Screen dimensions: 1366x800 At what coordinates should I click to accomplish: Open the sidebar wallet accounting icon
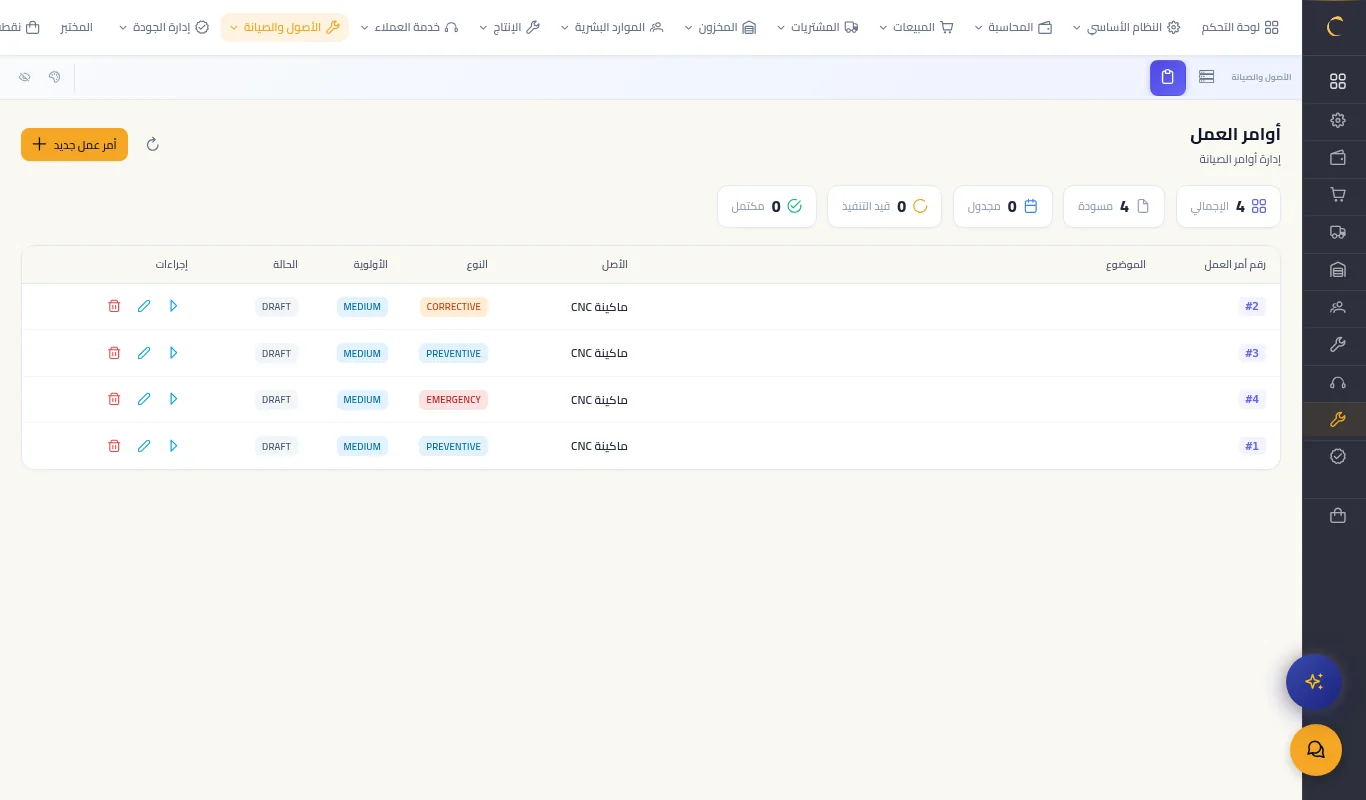tap(1338, 157)
